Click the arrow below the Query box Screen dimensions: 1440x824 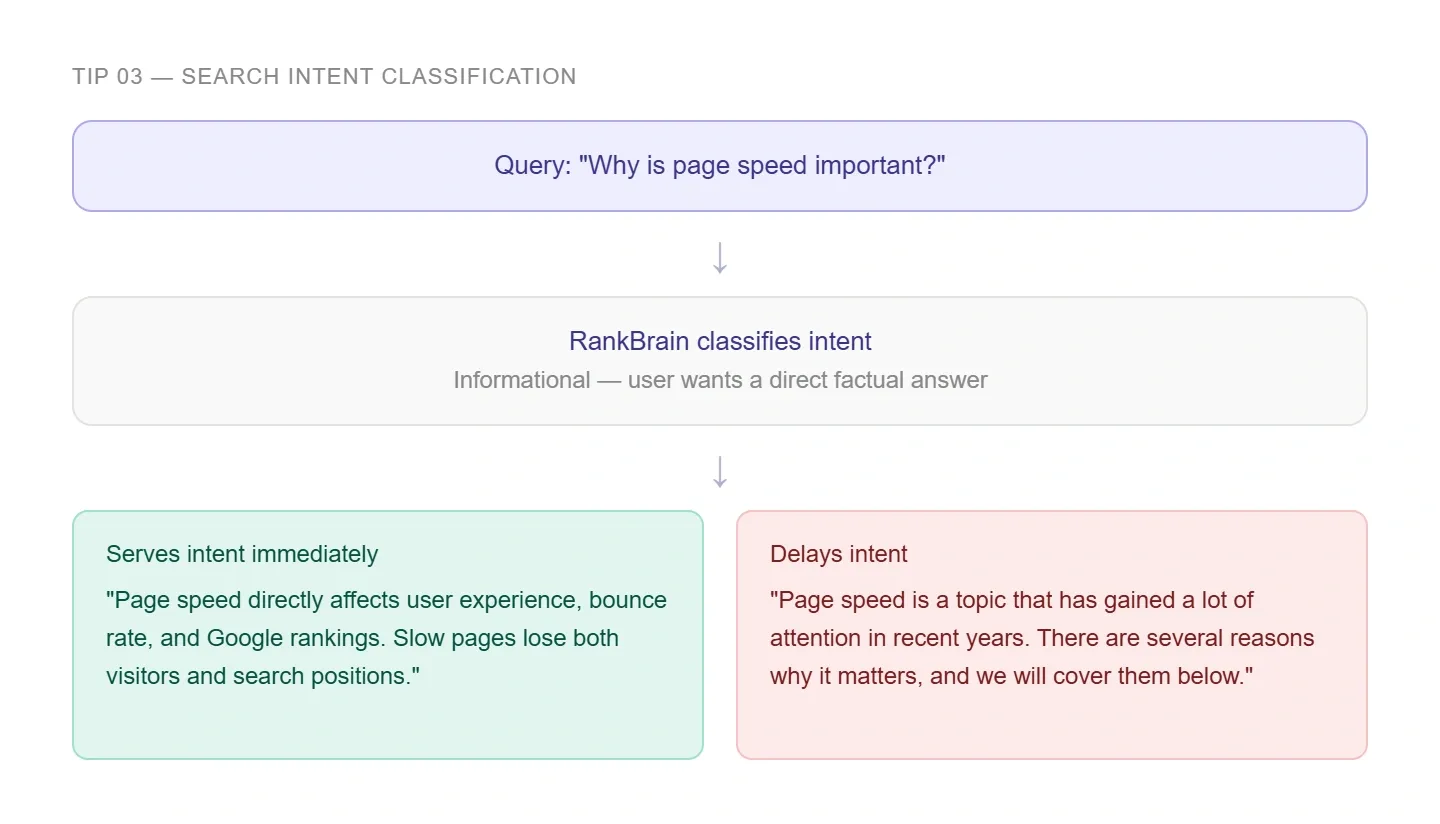(720, 257)
